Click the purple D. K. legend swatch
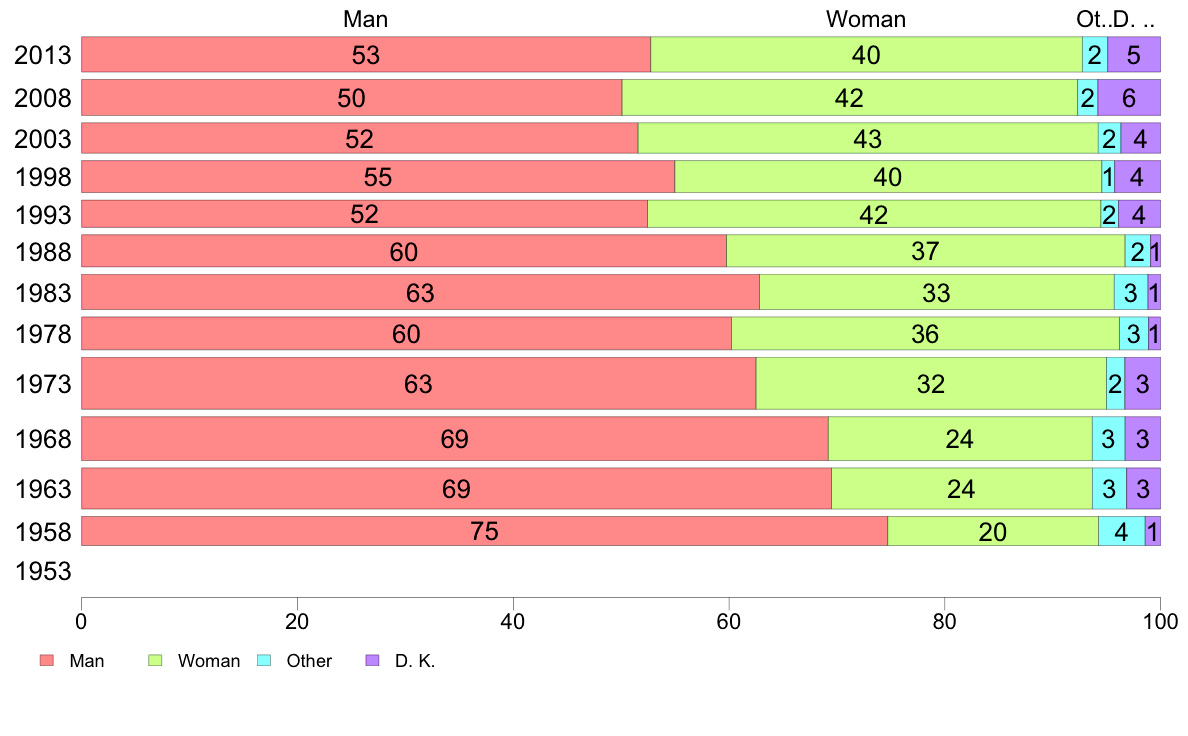The width and height of the screenshot is (1188, 736). click(x=372, y=661)
